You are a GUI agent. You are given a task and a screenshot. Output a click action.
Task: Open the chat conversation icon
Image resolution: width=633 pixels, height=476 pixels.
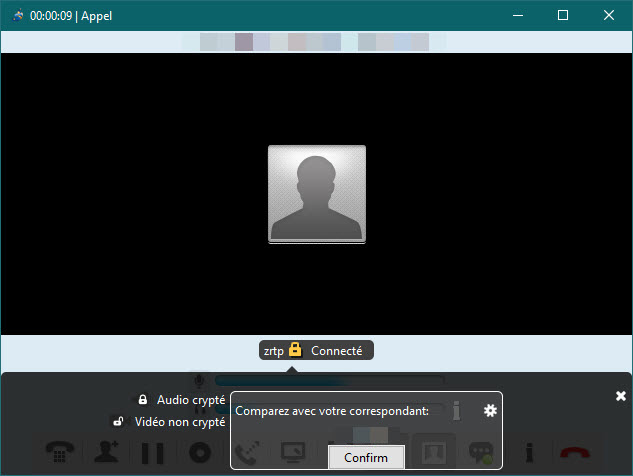tap(482, 453)
